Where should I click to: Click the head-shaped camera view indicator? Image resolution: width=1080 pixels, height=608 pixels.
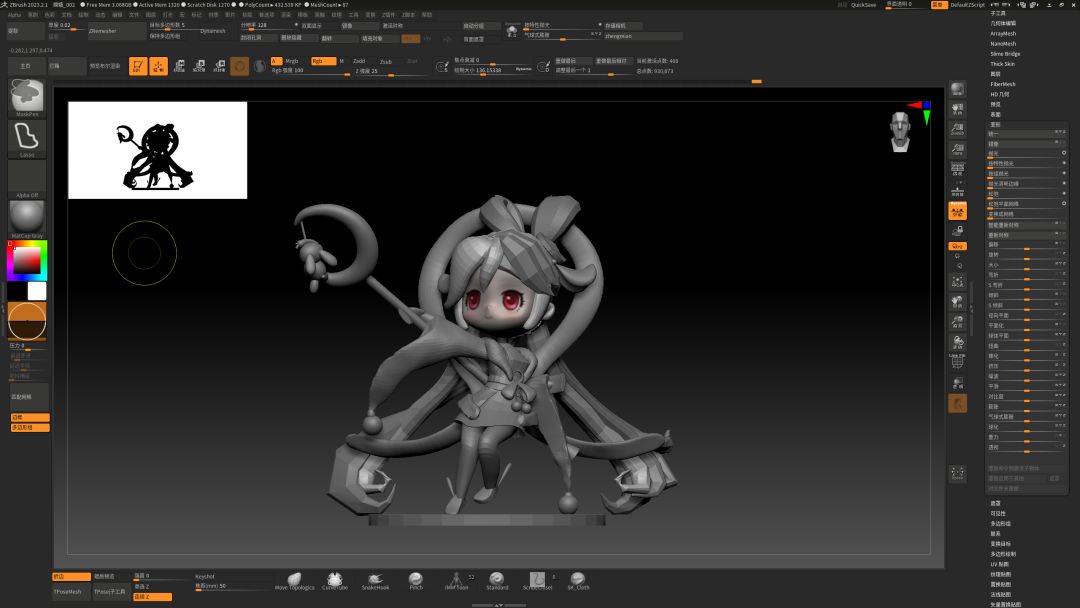900,132
